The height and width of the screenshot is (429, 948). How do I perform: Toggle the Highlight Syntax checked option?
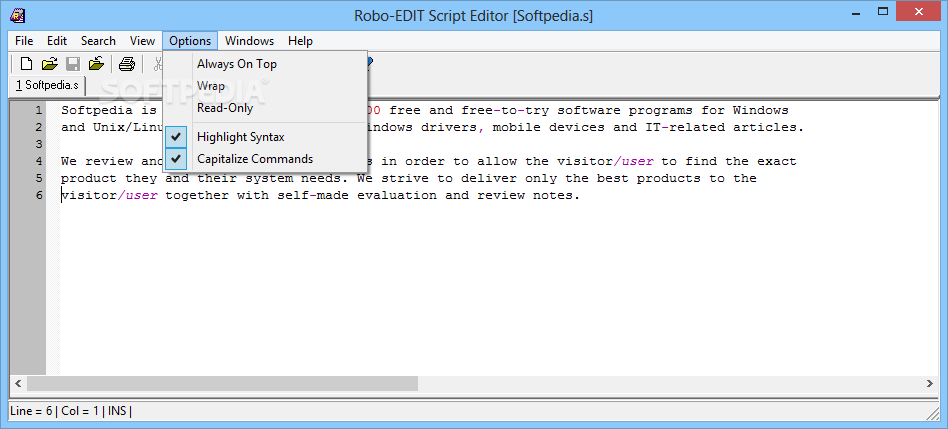tap(265, 137)
